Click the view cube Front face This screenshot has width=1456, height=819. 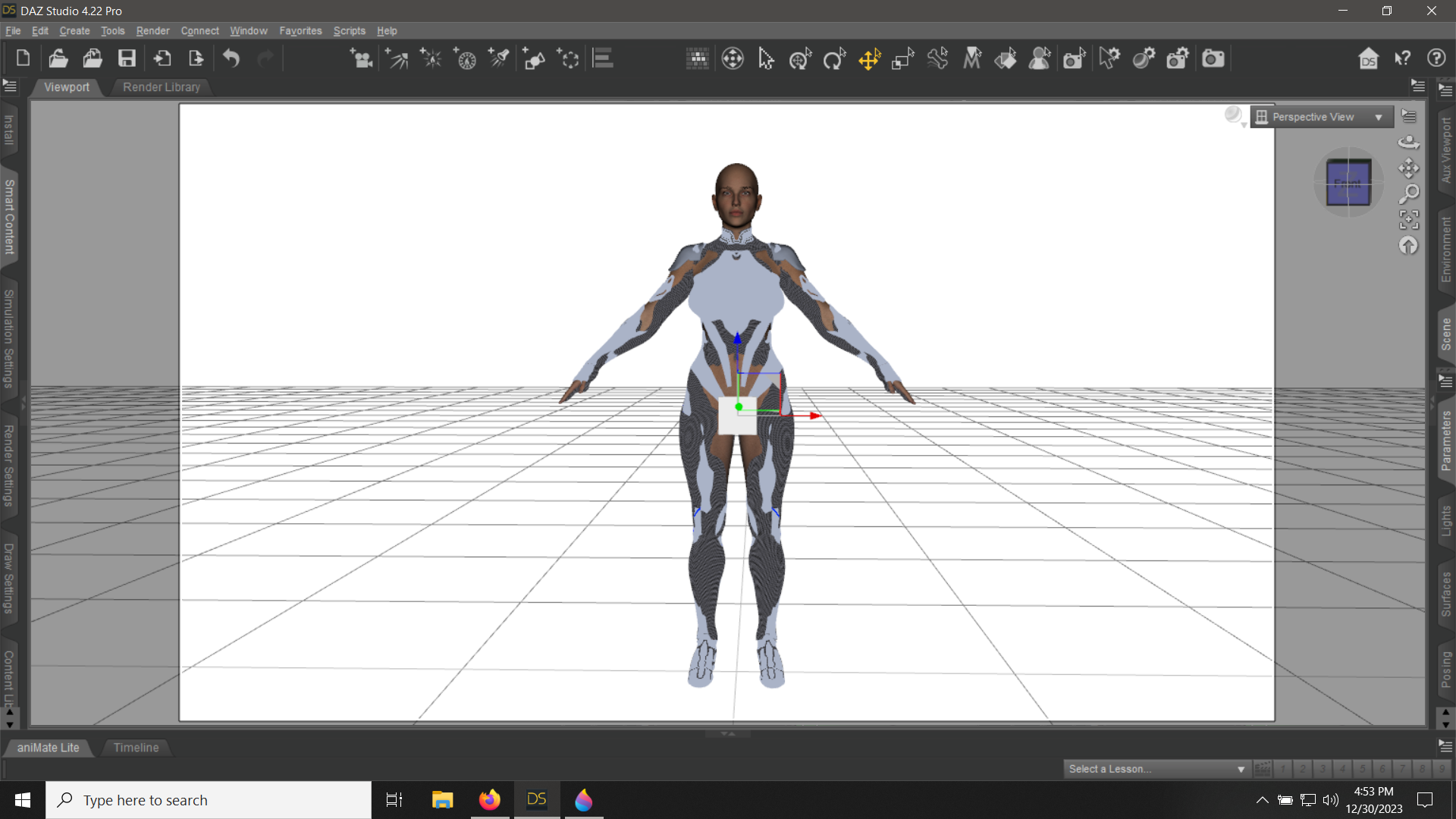(x=1348, y=184)
